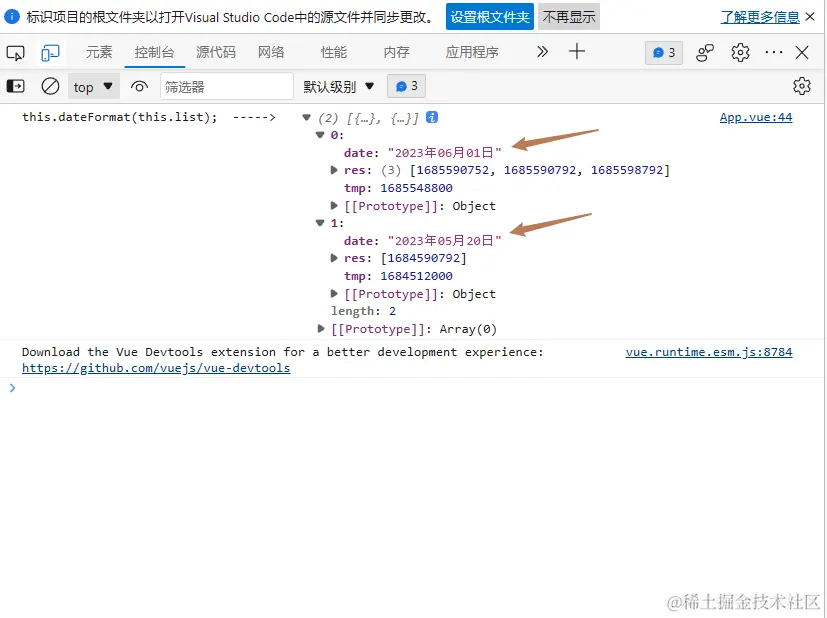
Task: Close the DevTools panel
Action: coord(802,52)
